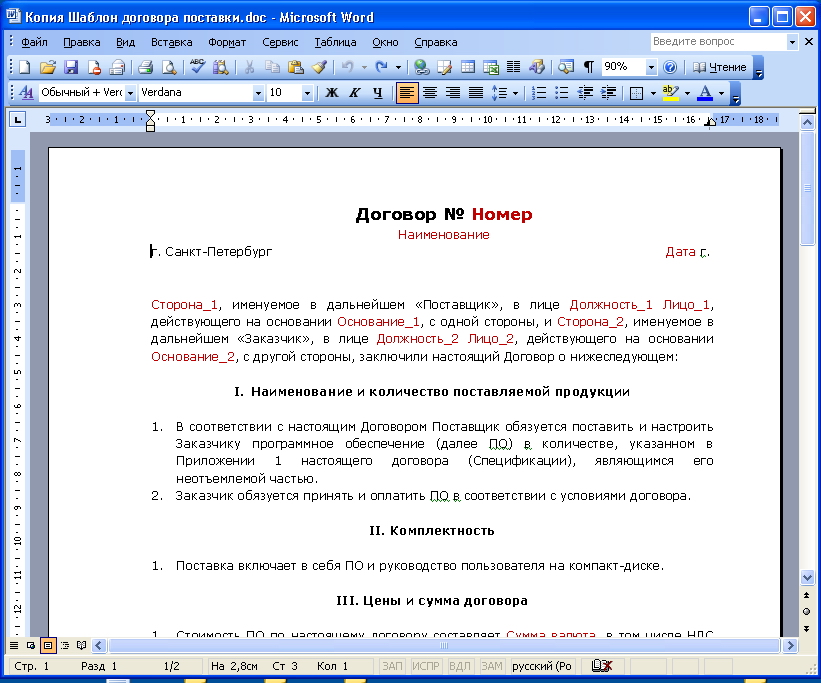Open an existing file with the folder icon

tap(48, 67)
